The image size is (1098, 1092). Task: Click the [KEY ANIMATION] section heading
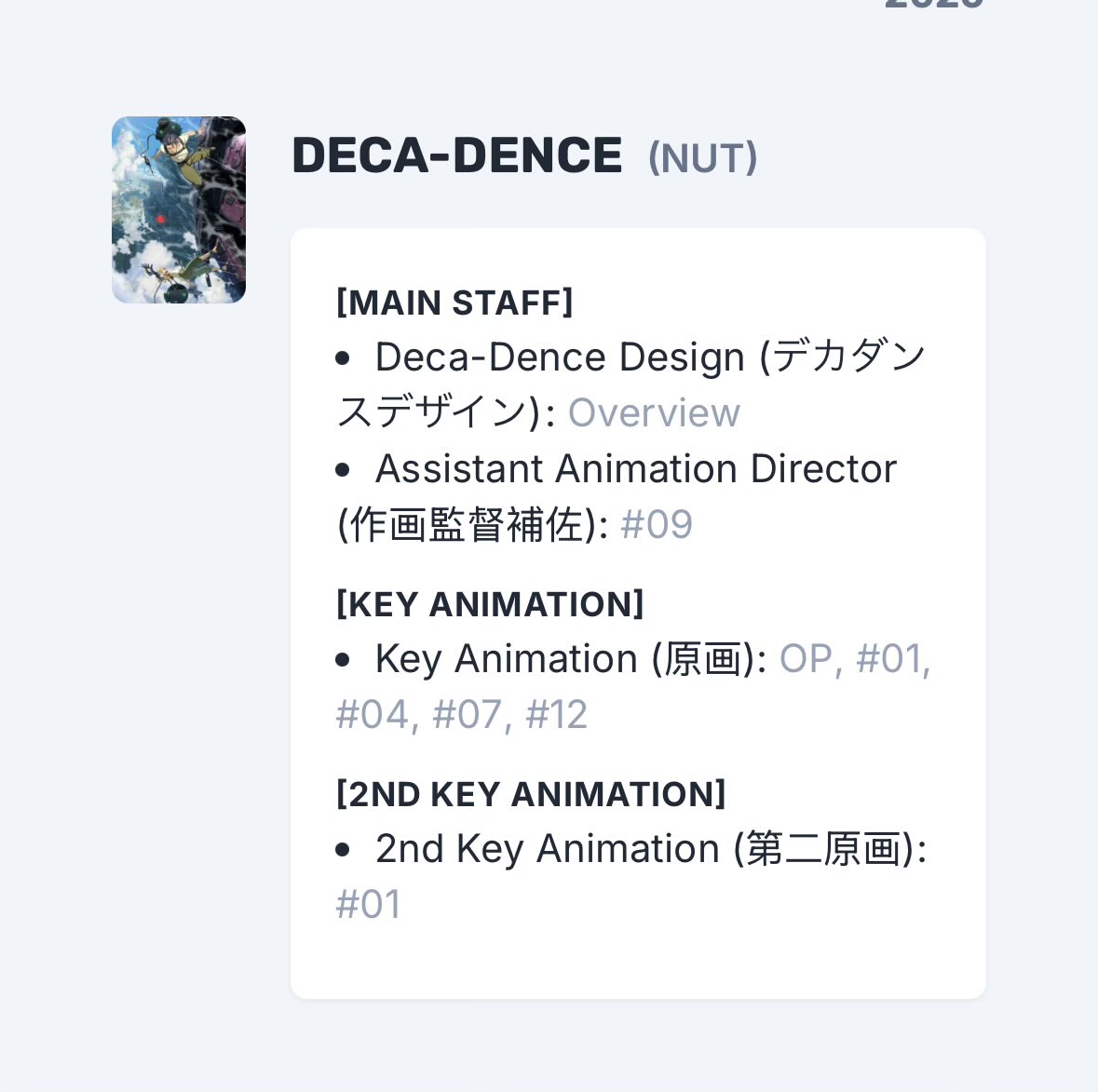[490, 604]
